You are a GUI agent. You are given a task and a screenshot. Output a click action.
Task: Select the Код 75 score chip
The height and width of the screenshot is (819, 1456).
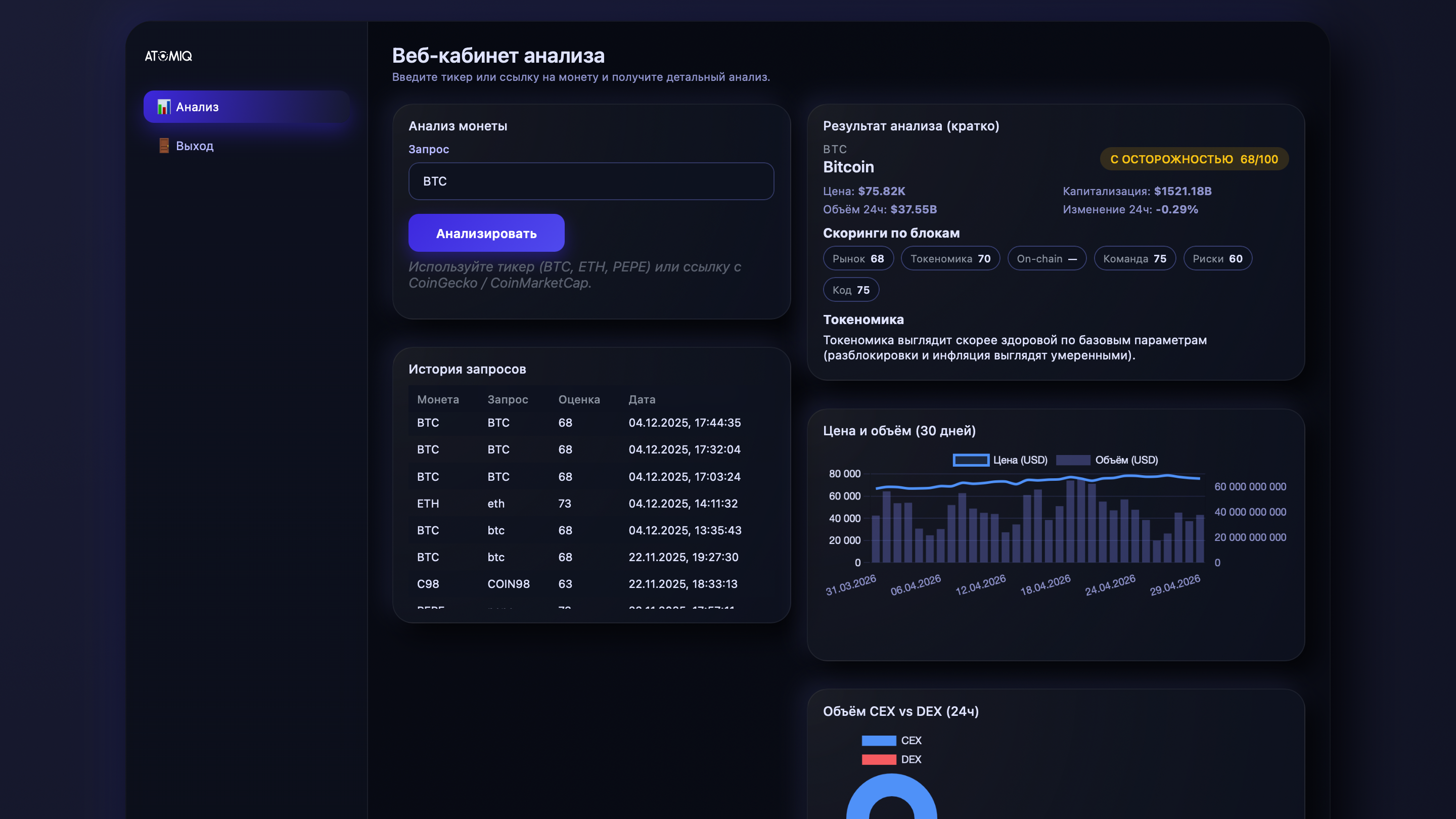click(851, 290)
